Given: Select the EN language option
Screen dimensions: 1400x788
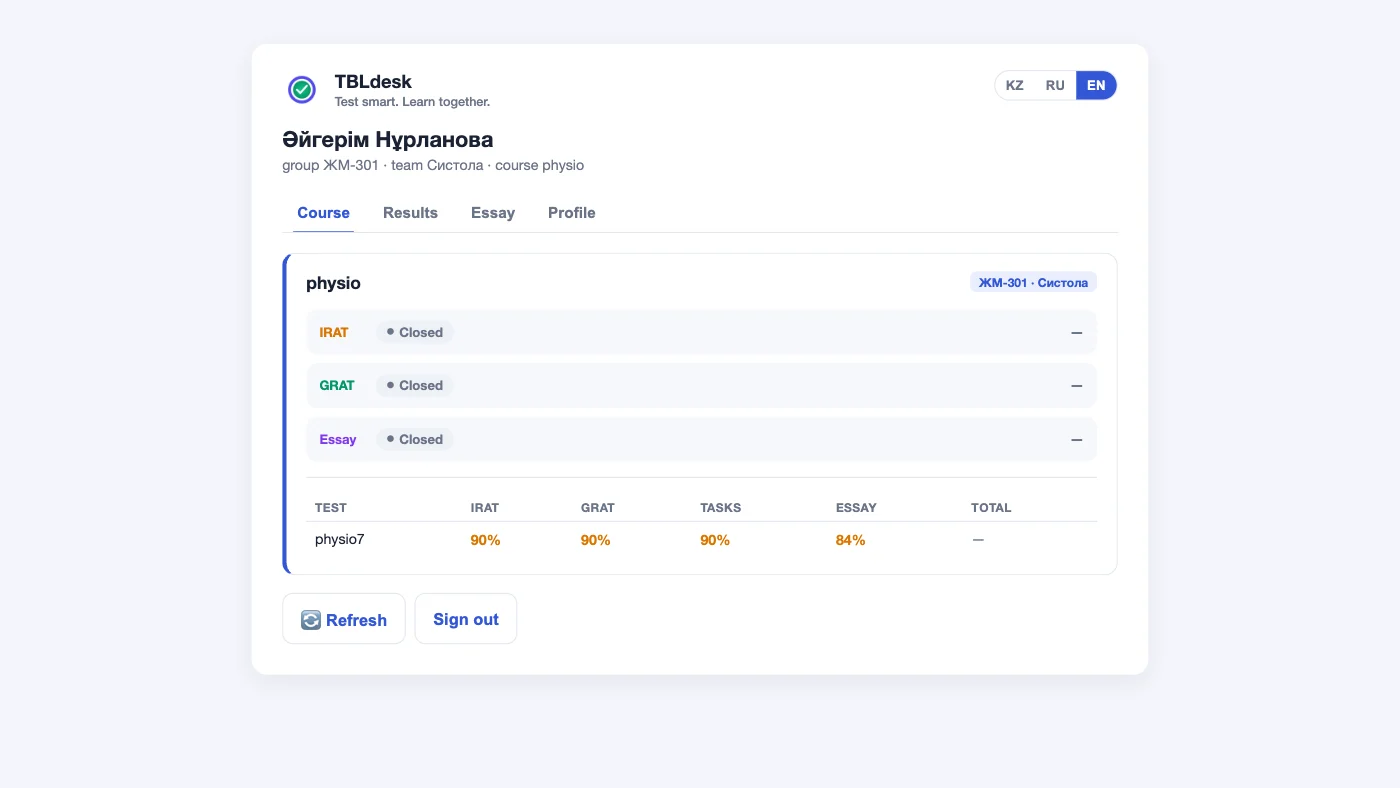Looking at the screenshot, I should (1096, 85).
